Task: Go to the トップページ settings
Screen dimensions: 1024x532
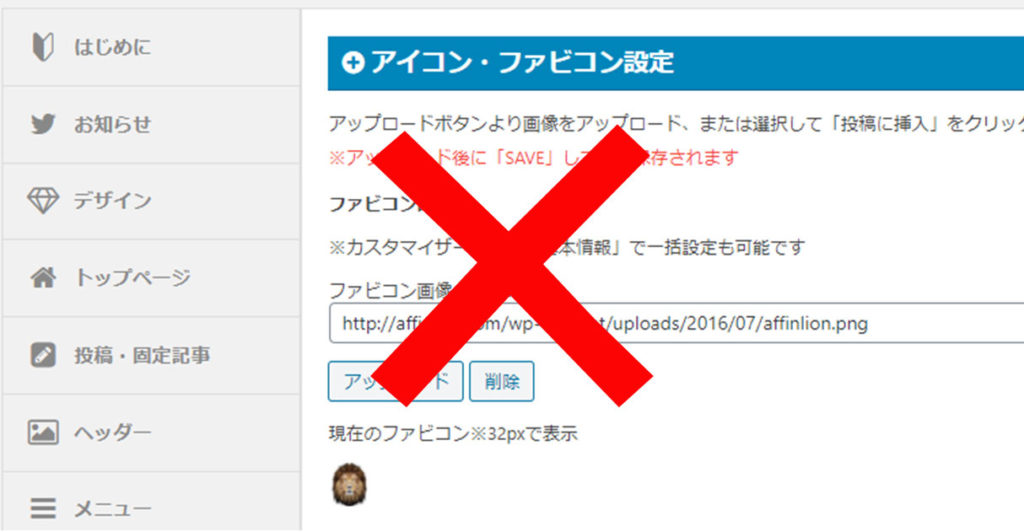Action: click(151, 278)
